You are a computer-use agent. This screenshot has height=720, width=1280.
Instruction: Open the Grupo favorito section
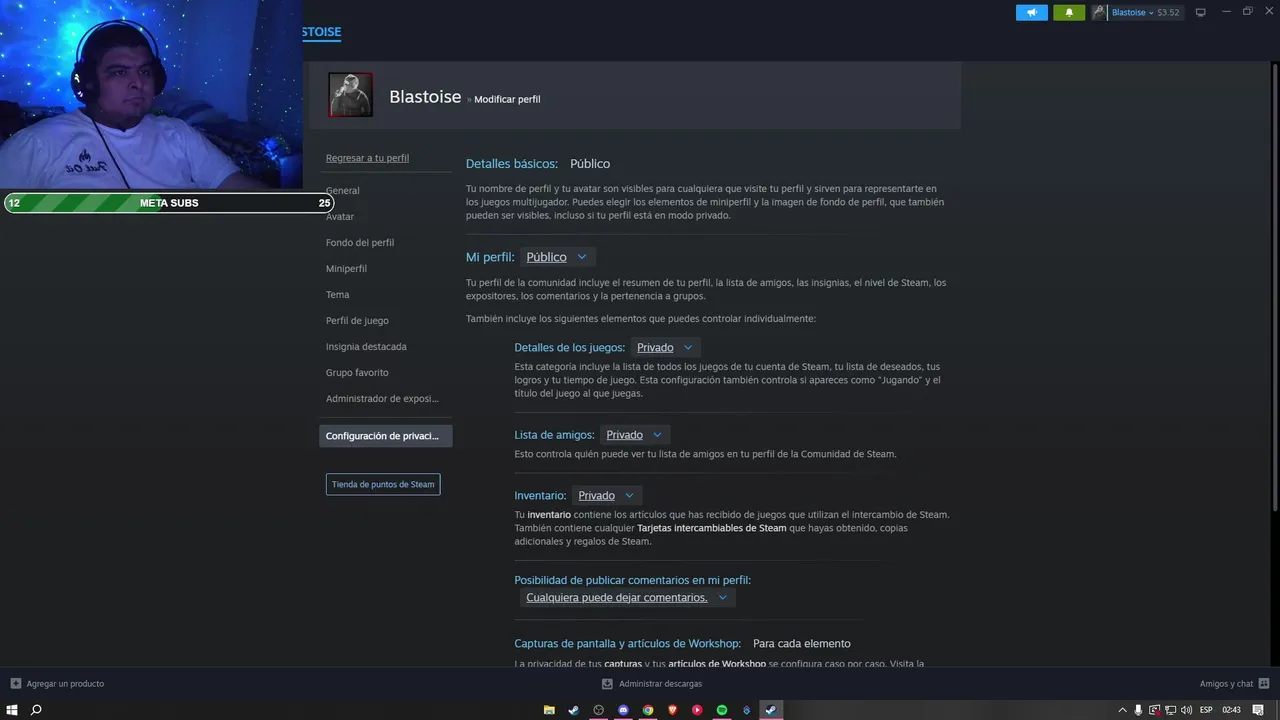tap(357, 372)
